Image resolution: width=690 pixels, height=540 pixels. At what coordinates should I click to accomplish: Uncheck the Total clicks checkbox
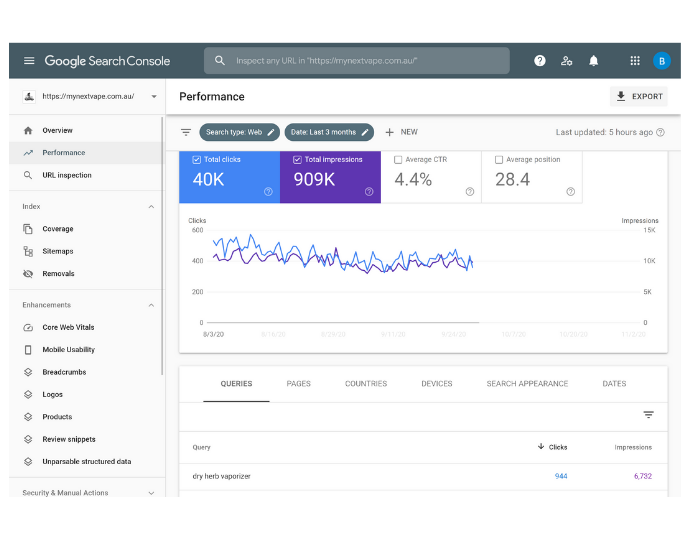point(197,160)
